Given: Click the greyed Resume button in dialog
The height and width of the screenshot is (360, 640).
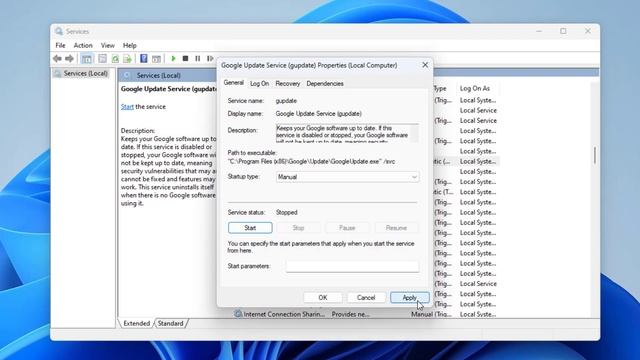Looking at the screenshot, I should point(396,228).
